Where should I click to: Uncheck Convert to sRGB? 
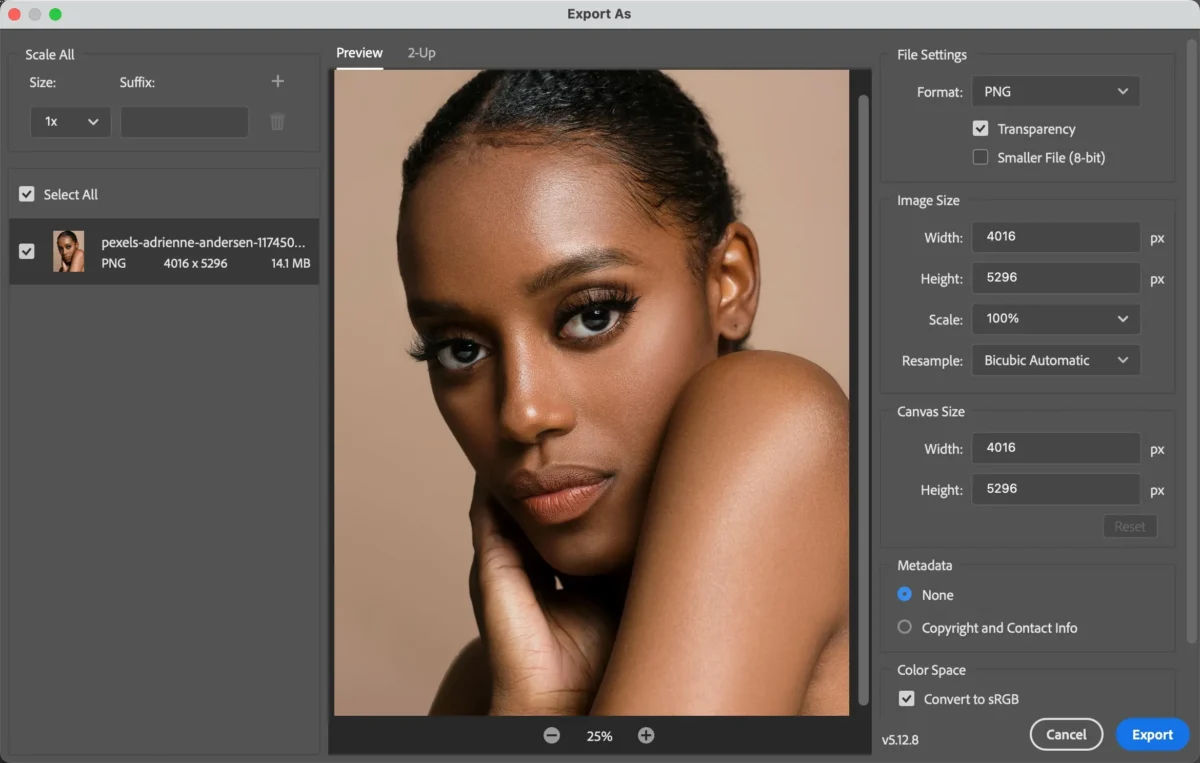point(906,698)
